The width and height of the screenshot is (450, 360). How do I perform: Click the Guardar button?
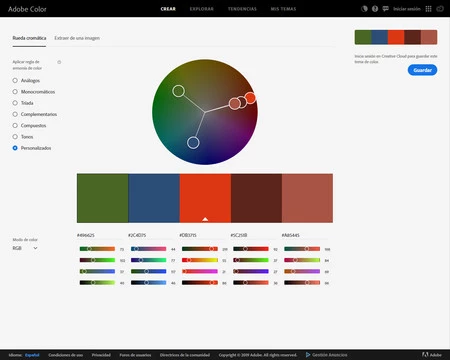coord(422,70)
